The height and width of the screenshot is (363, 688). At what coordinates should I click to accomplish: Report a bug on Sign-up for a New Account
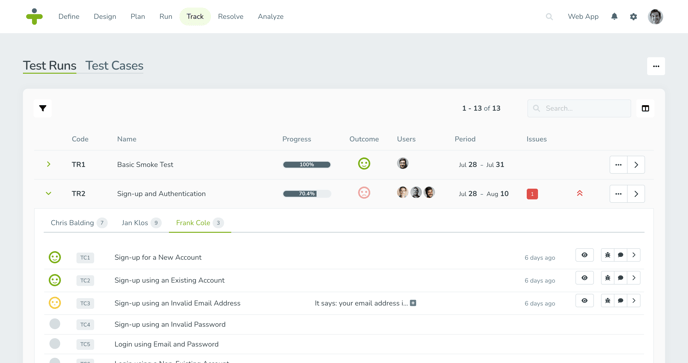click(x=607, y=255)
